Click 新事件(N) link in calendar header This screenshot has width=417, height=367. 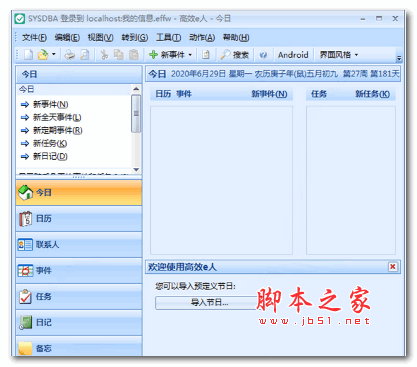point(269,94)
